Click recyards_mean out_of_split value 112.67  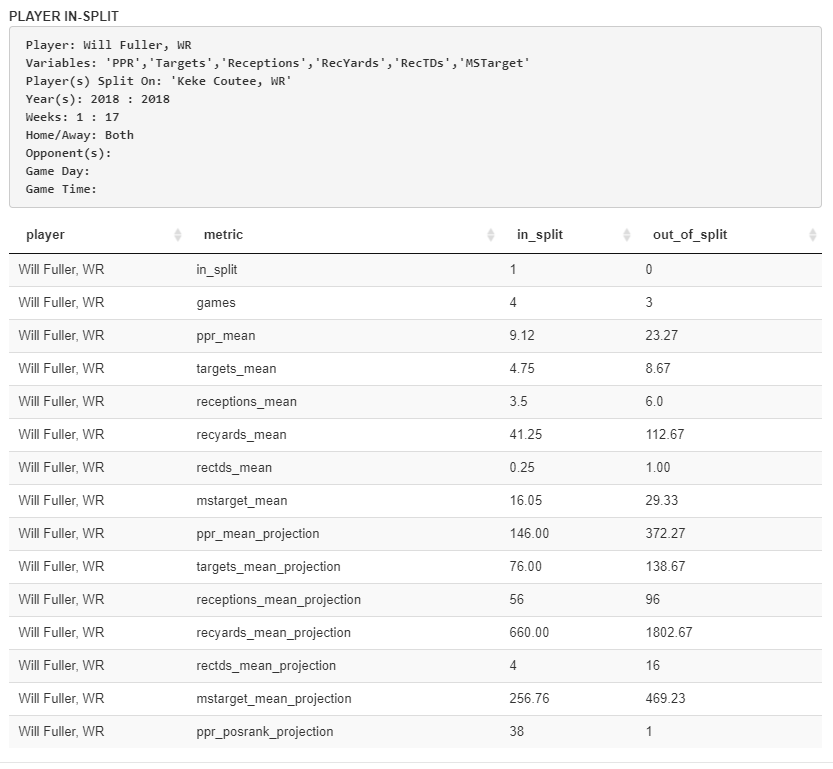[x=664, y=435]
